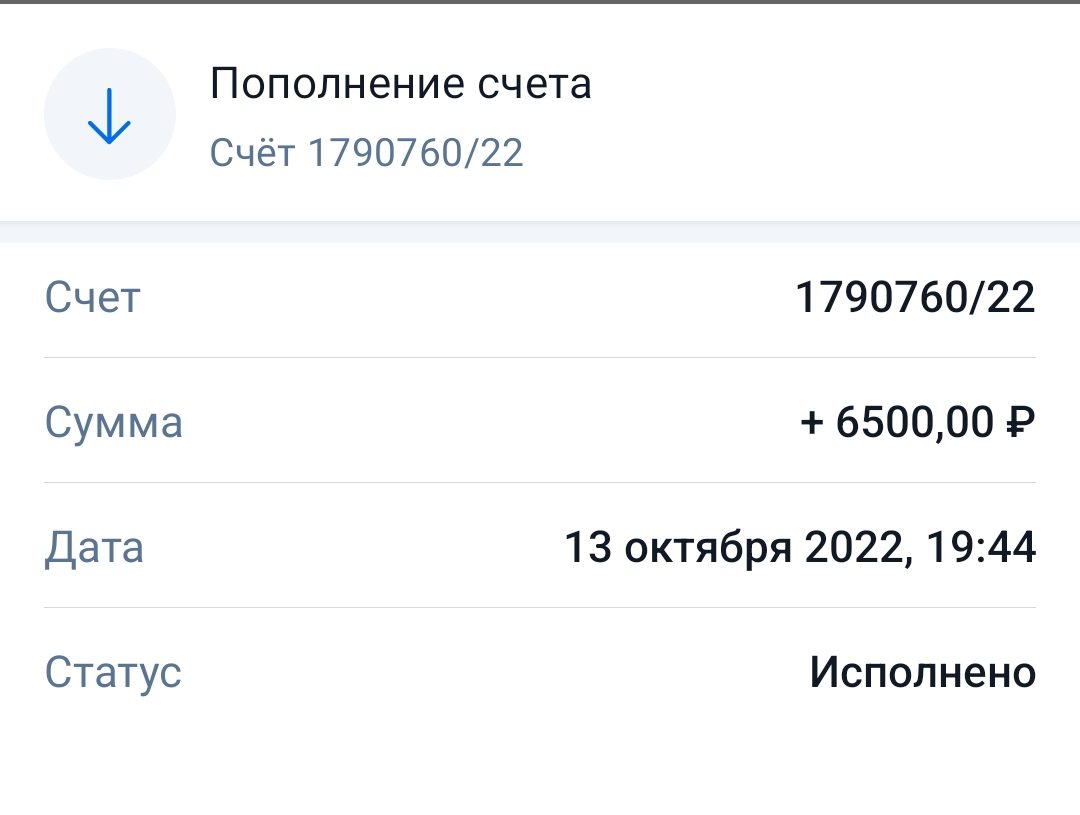Screen dimensions: 1080x815
Task: Click the "Счет" row label
Action: (x=93, y=298)
